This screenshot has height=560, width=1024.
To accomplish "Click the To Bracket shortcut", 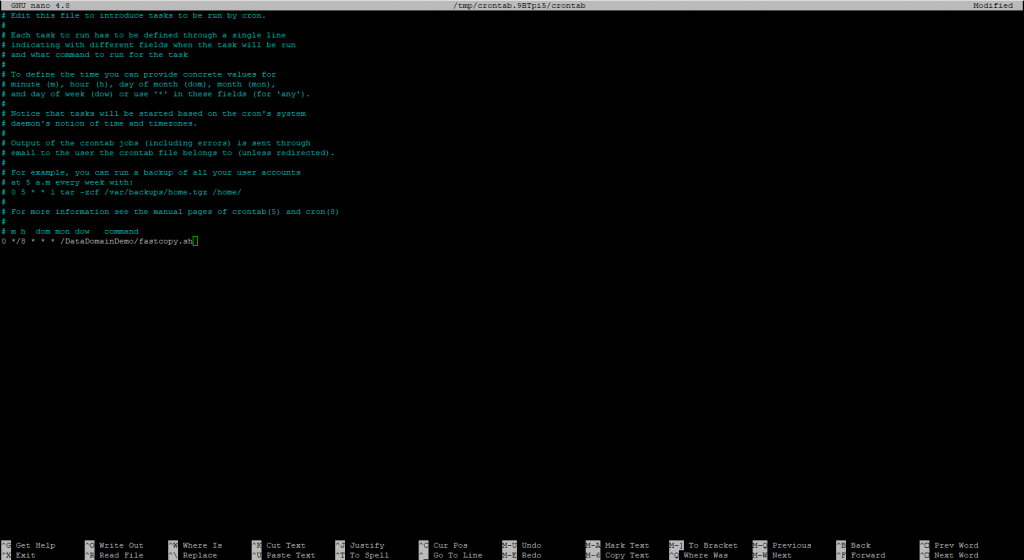I will [711, 545].
